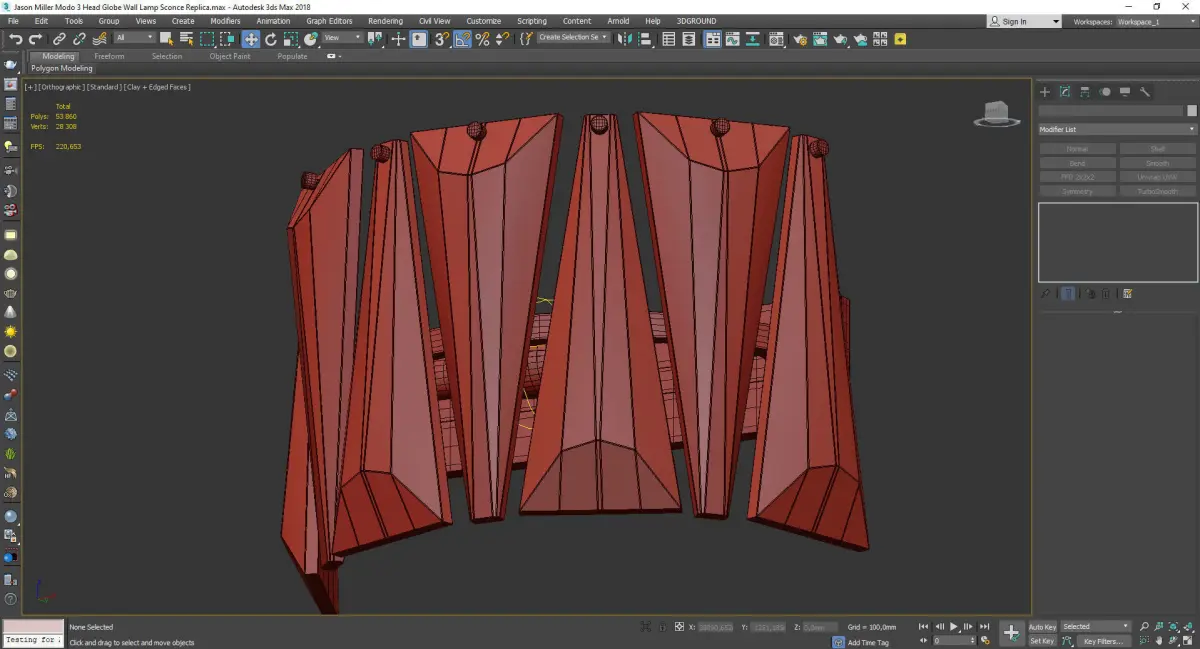Click the object color swatch in command panel
This screenshot has height=649, width=1200.
[1191, 111]
